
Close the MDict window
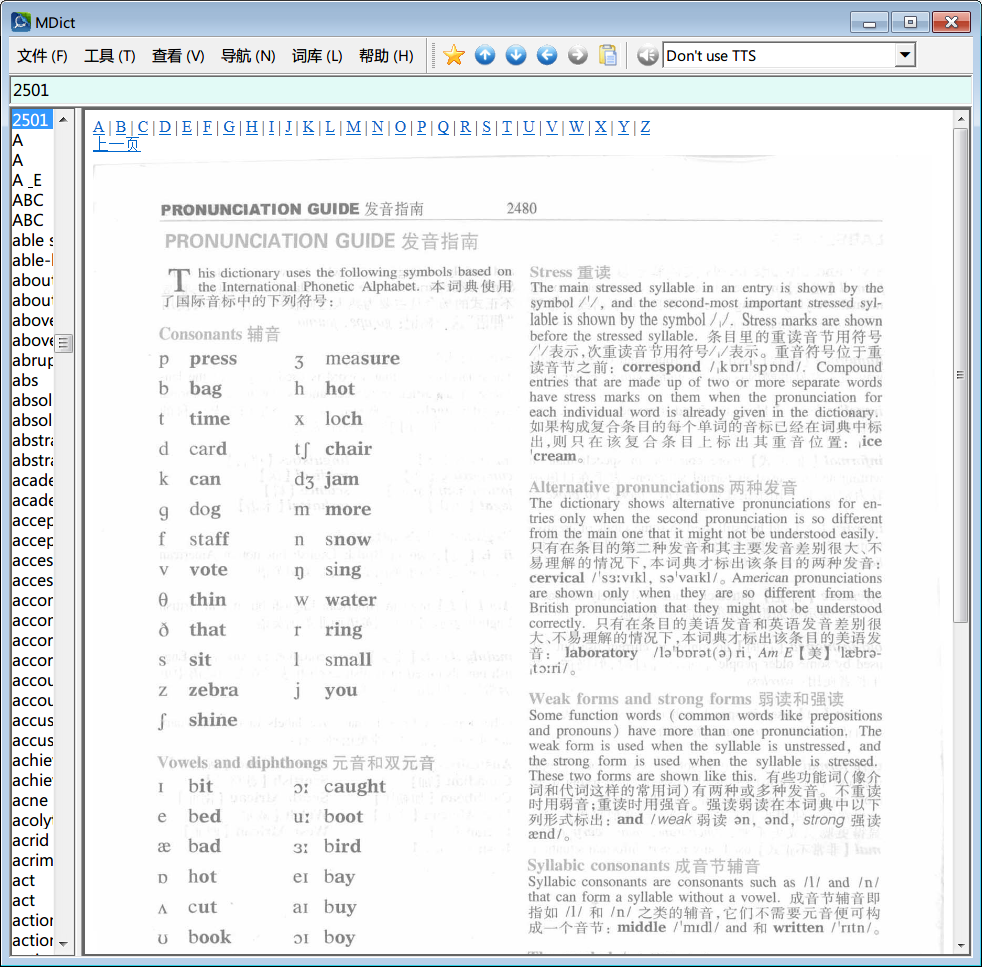951,23
